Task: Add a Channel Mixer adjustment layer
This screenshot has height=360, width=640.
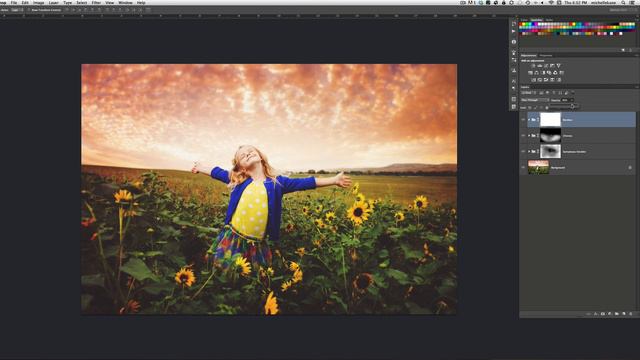Action: 555,73
